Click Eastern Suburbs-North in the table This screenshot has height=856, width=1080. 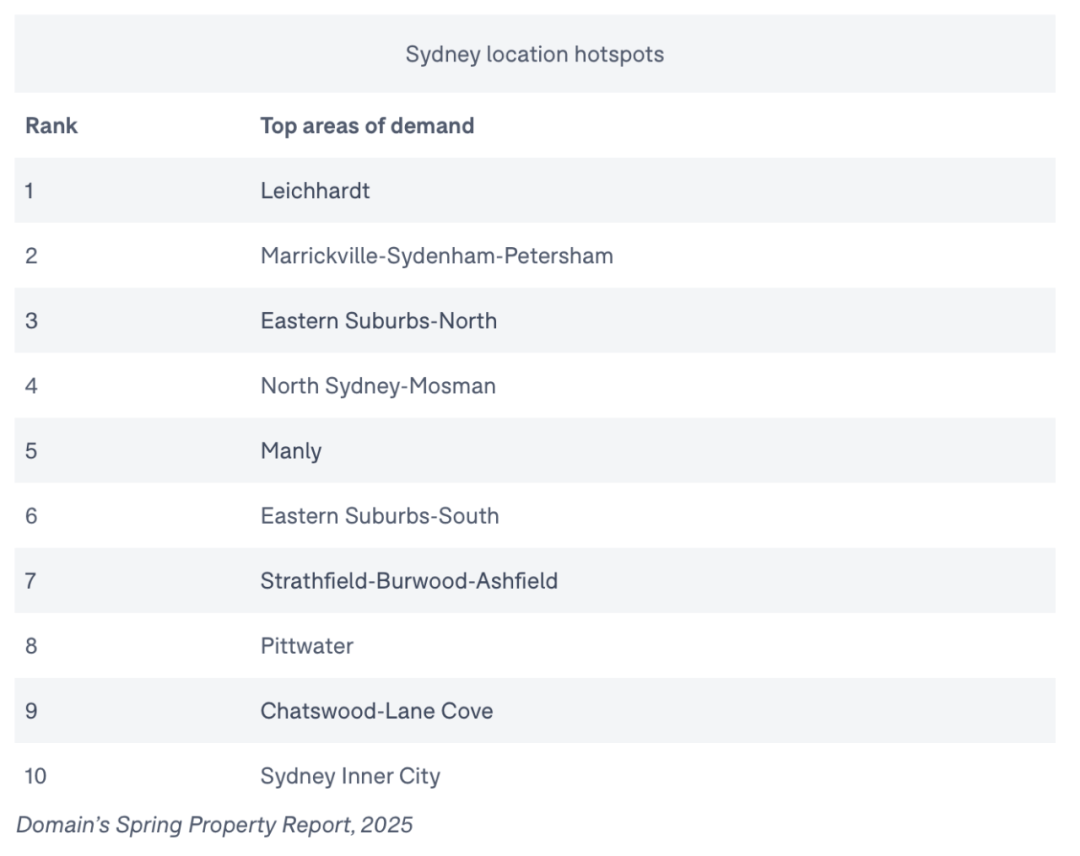378,321
